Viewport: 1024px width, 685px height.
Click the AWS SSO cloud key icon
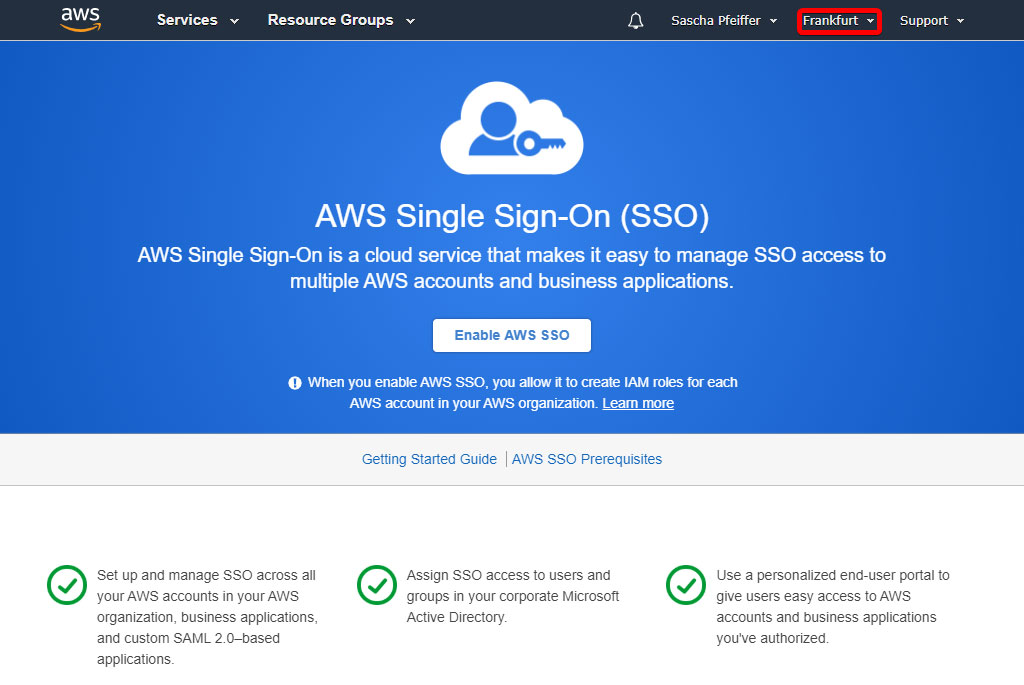(511, 127)
